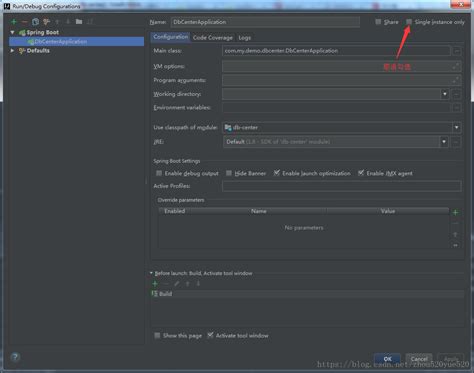
Task: Open Use classpath of module dropdown
Action: [x=456, y=127]
